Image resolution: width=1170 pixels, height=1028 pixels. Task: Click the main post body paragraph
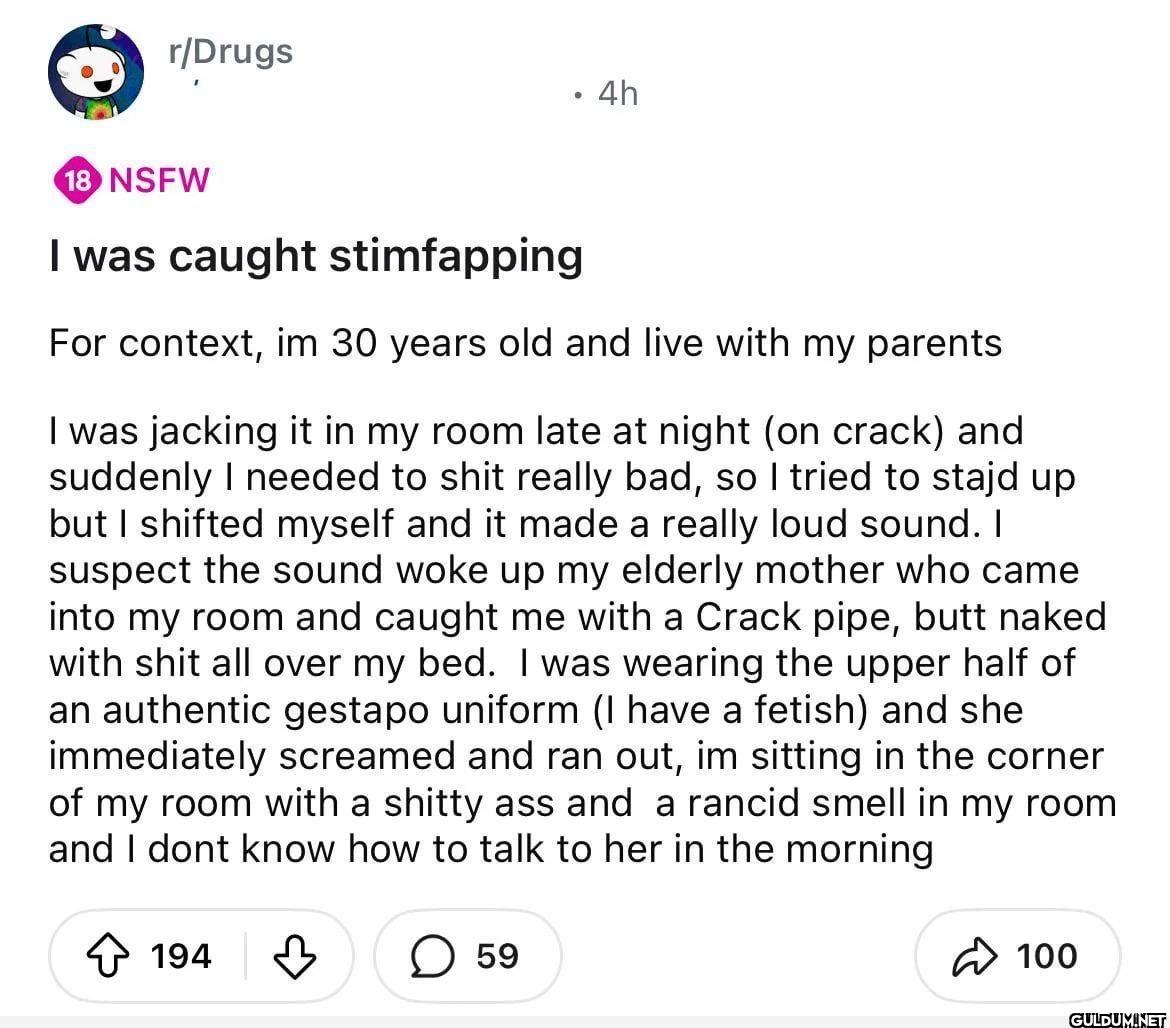[x=580, y=640]
